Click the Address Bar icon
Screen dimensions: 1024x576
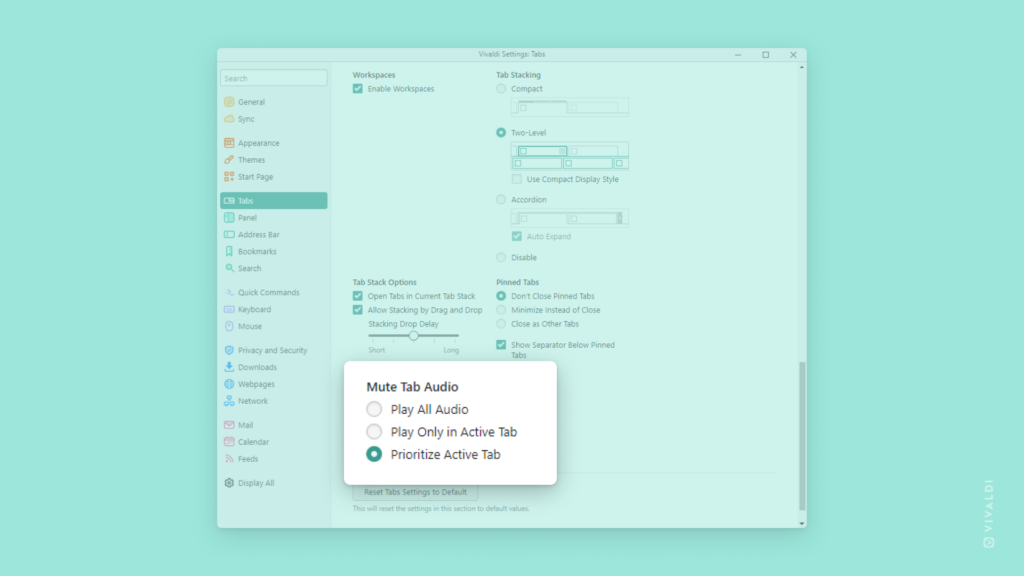(x=229, y=234)
